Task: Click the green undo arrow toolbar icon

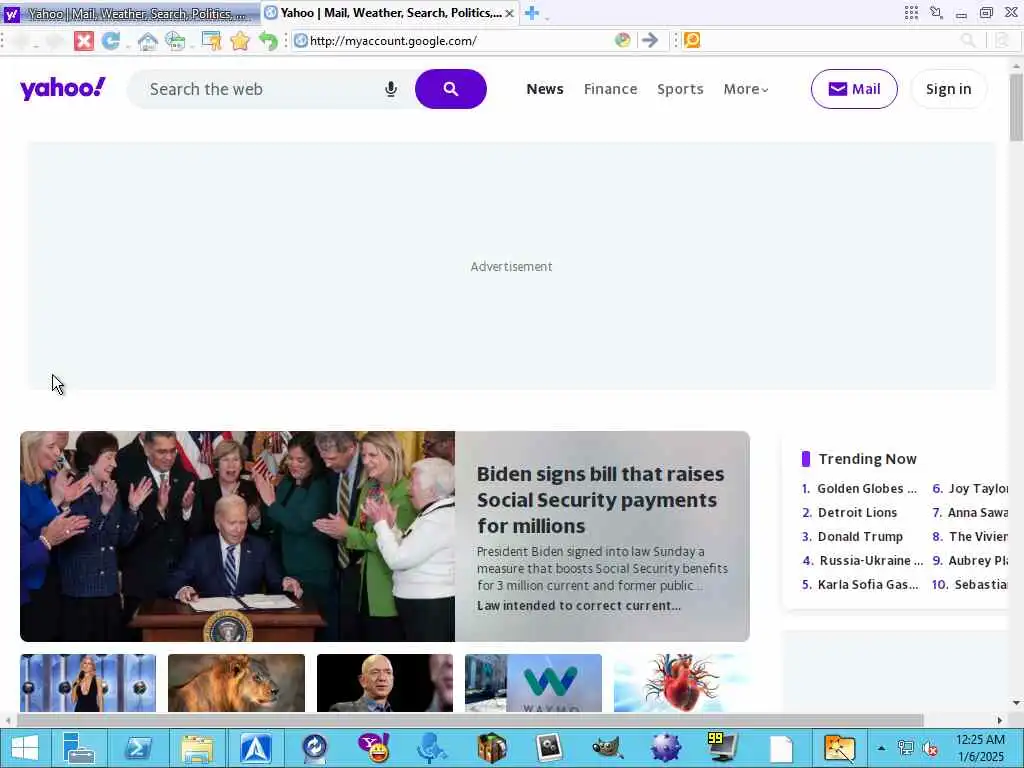Action: point(268,41)
